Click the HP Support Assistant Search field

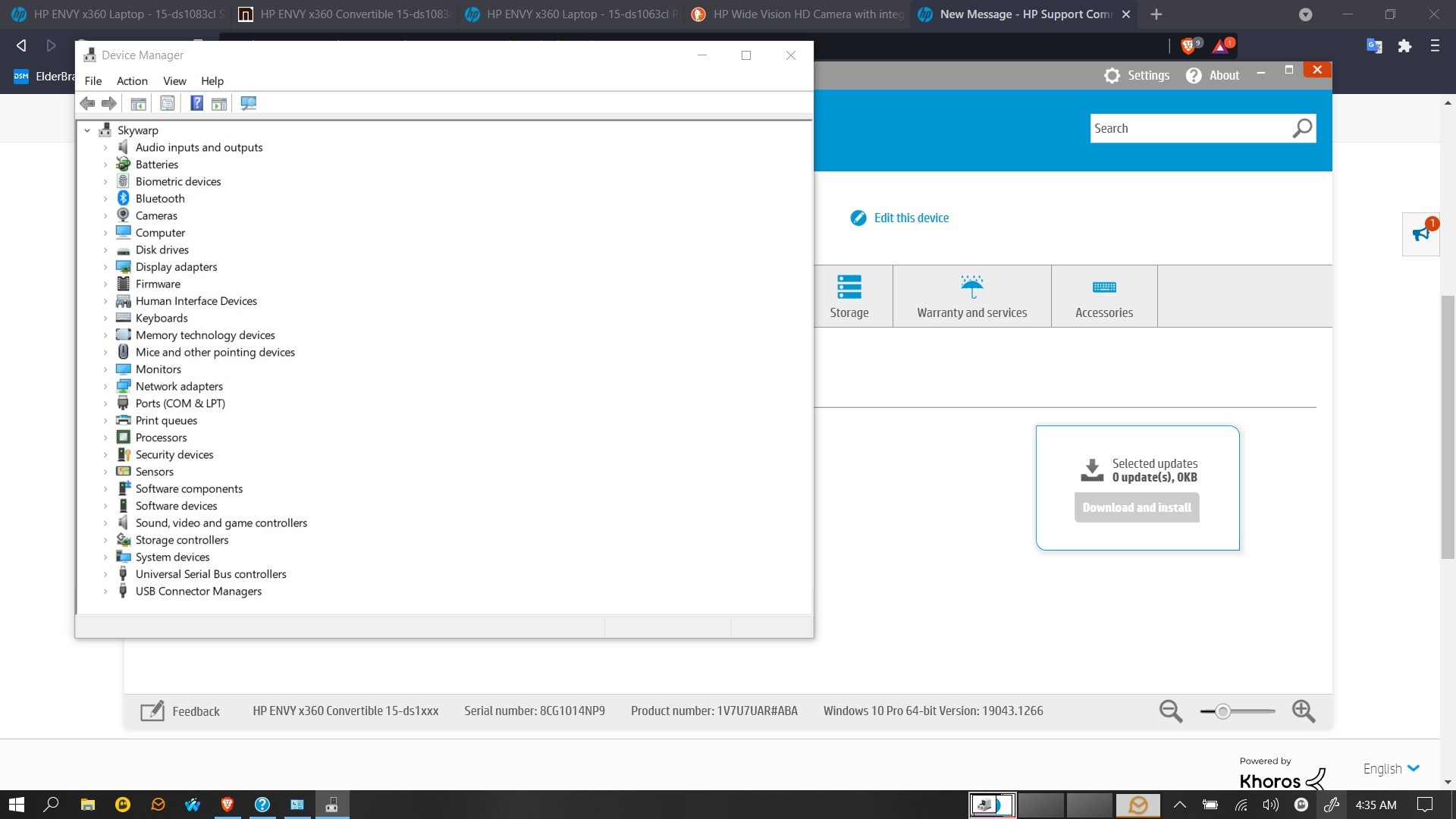click(x=1191, y=128)
